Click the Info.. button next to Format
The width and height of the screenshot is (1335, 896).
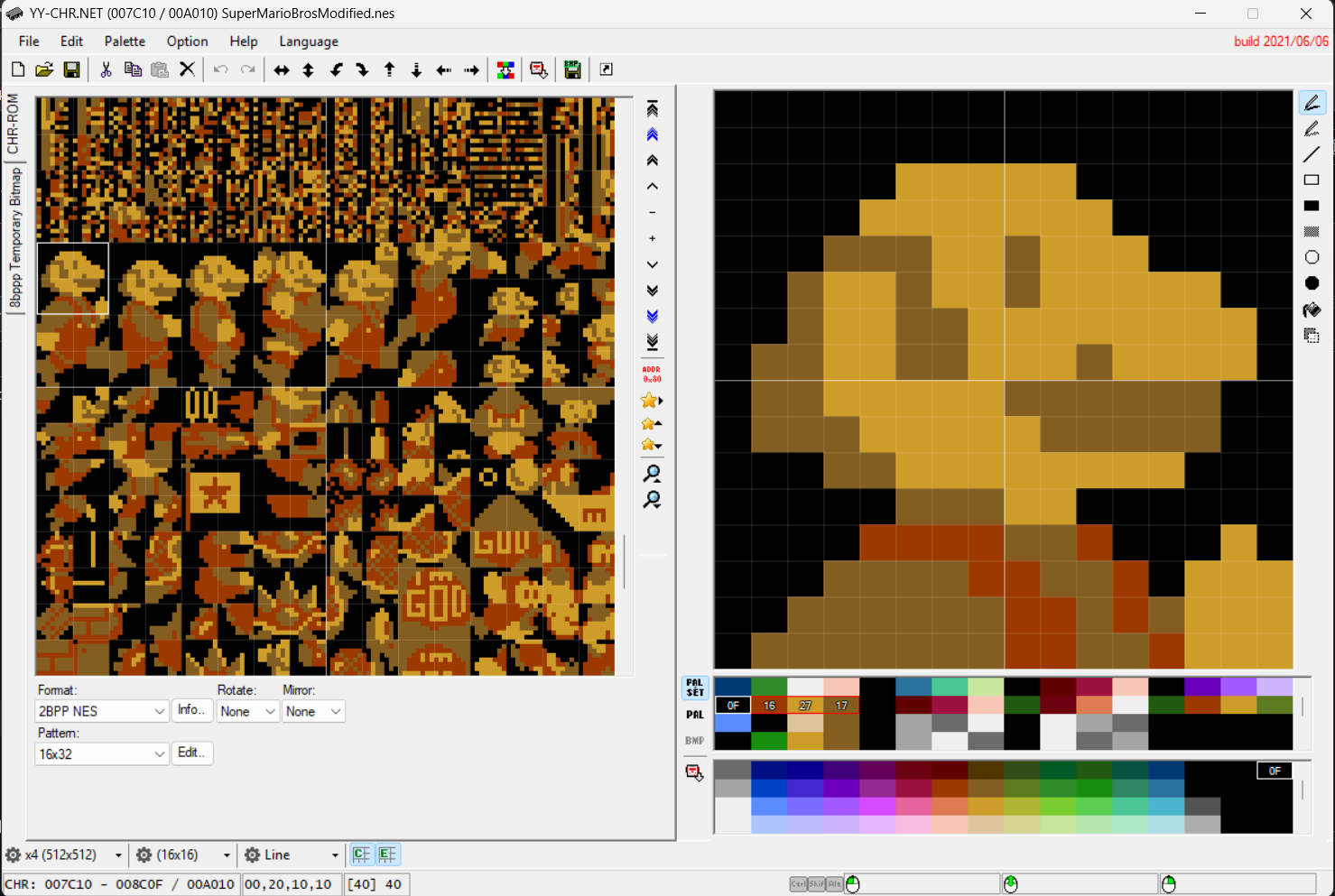(191, 710)
